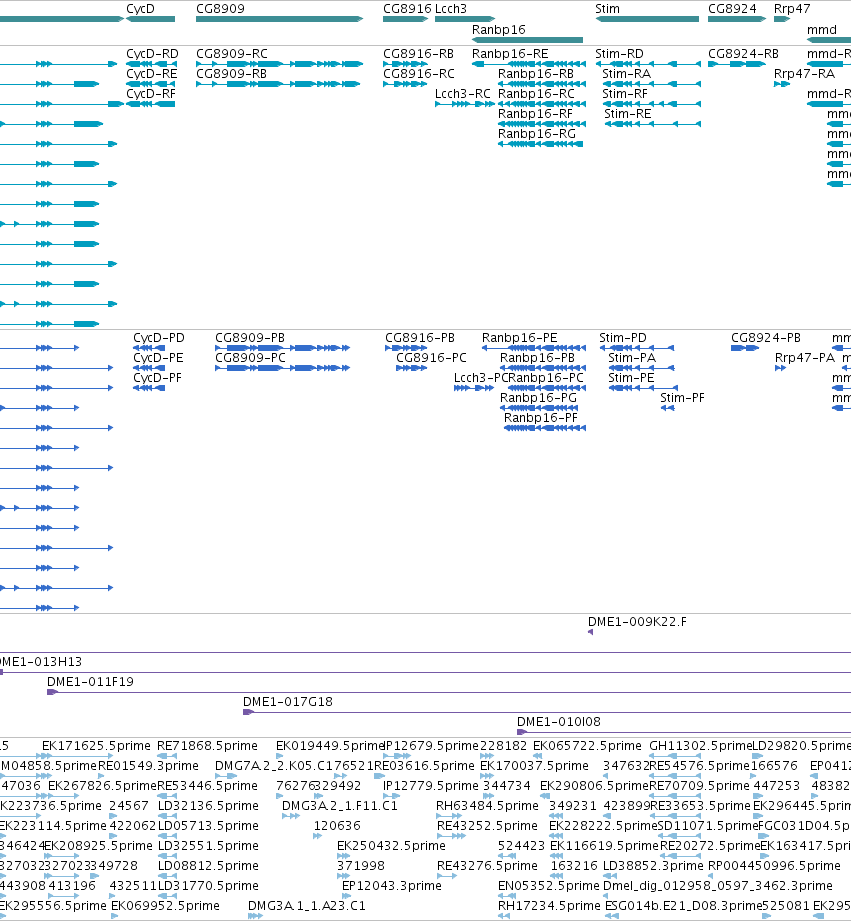Viewport: 851px width, 921px height.
Task: Click the Stim-PD protein feature
Action: click(x=637, y=348)
